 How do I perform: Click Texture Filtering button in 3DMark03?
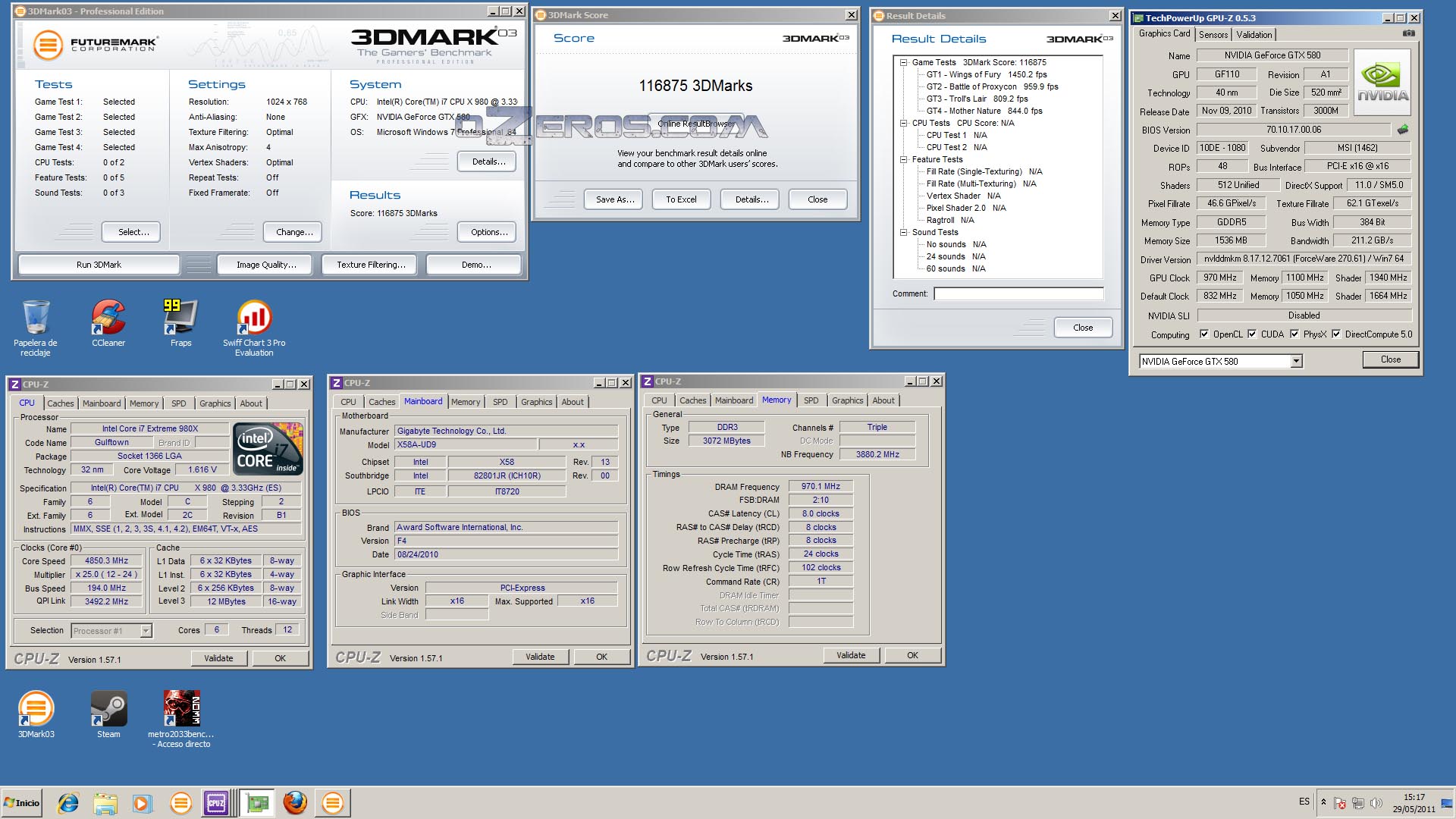click(371, 265)
